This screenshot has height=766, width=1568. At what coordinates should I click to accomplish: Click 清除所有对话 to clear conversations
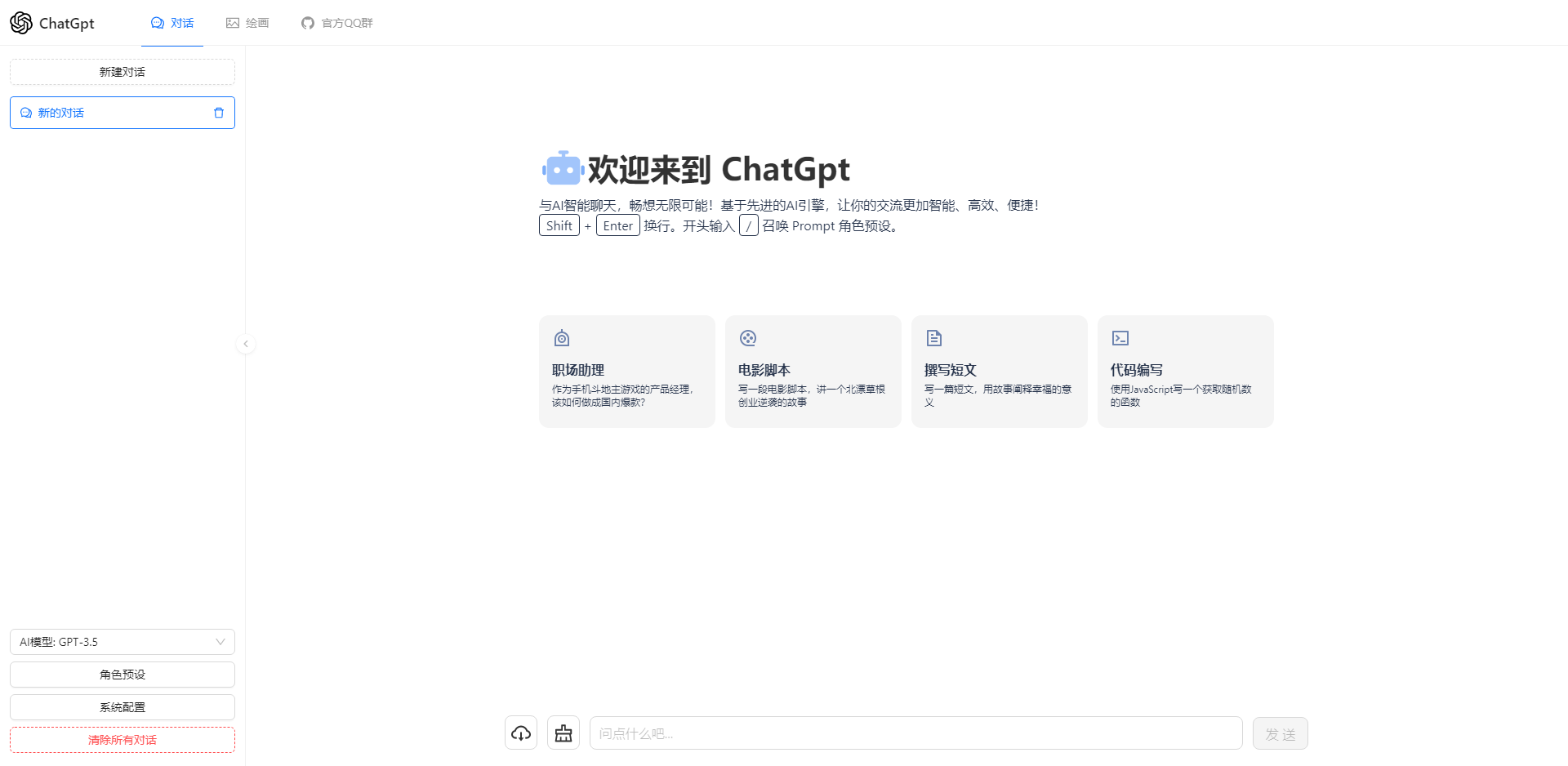122,739
